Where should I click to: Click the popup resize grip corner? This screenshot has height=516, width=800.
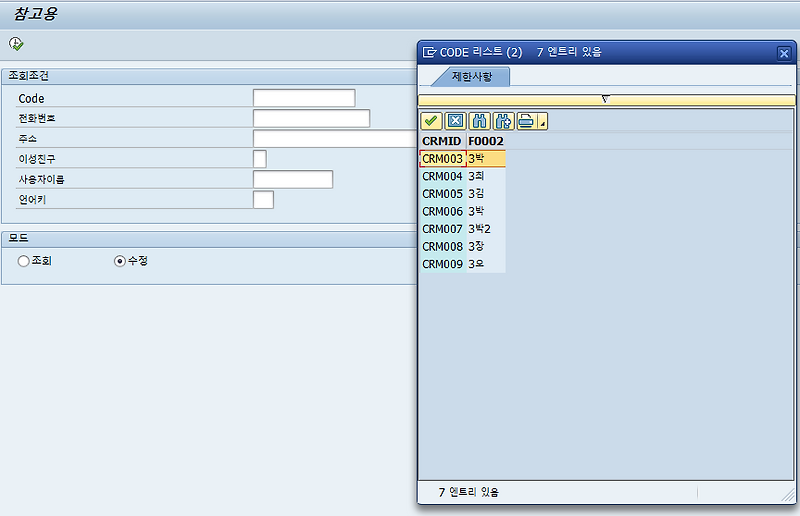pyautogui.click(x=789, y=494)
